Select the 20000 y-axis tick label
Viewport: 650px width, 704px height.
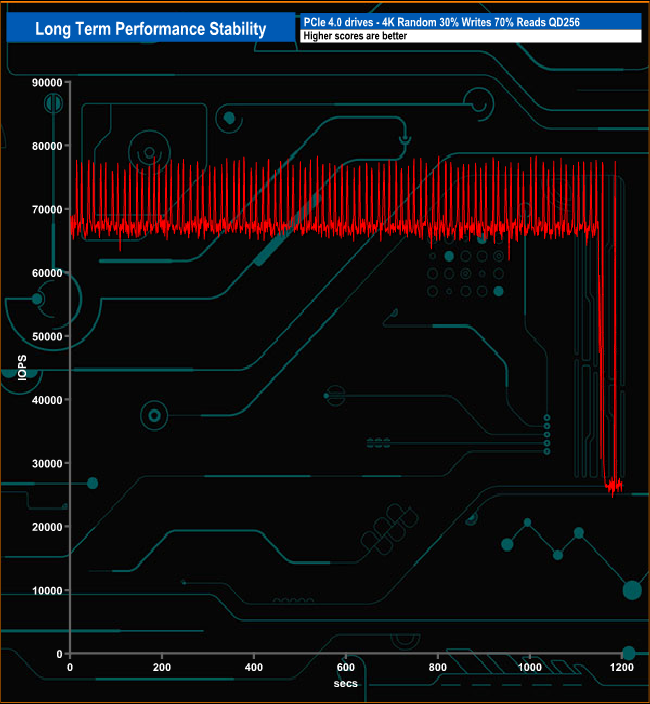[x=46, y=527]
